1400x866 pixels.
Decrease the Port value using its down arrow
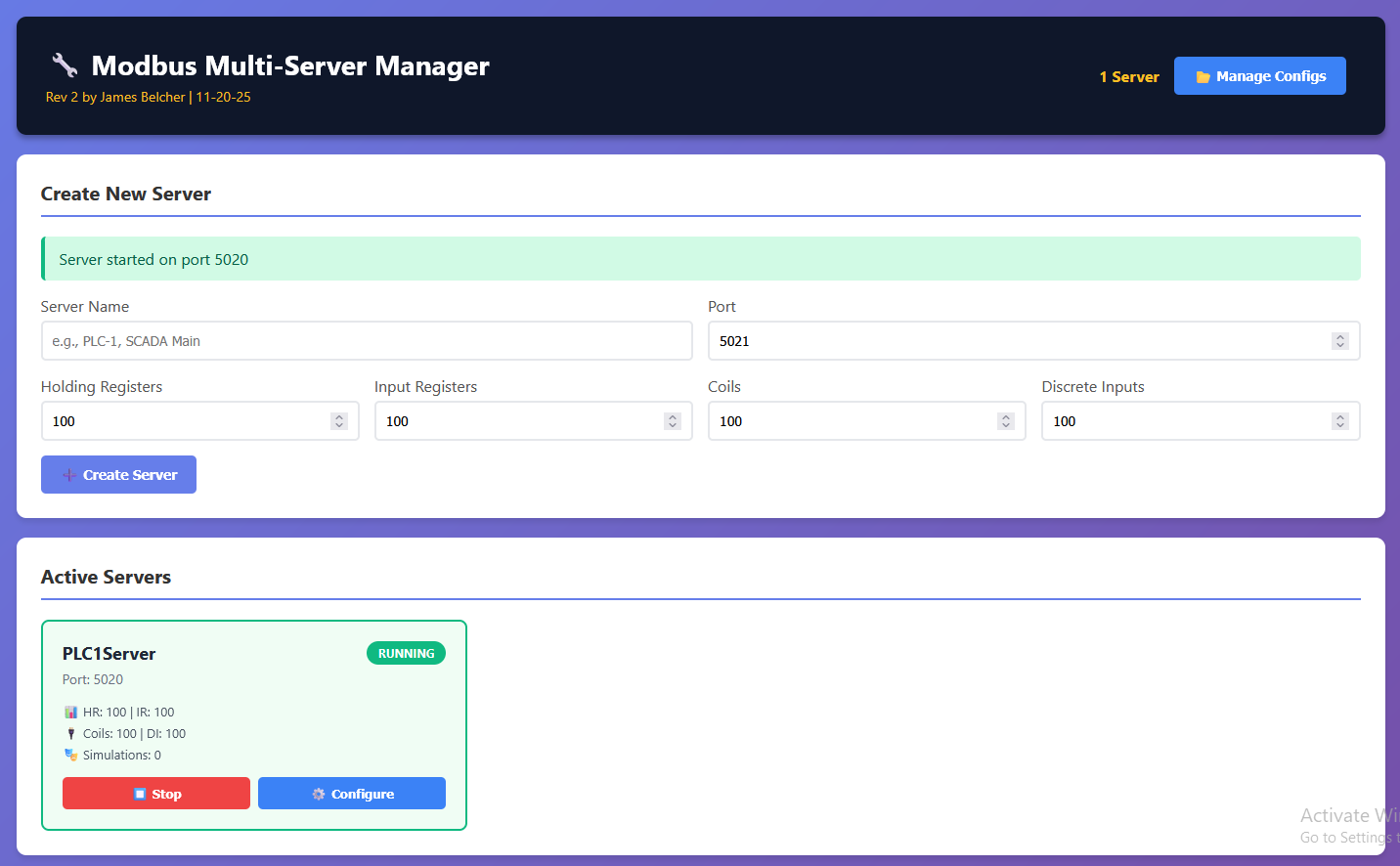pyautogui.click(x=1340, y=346)
